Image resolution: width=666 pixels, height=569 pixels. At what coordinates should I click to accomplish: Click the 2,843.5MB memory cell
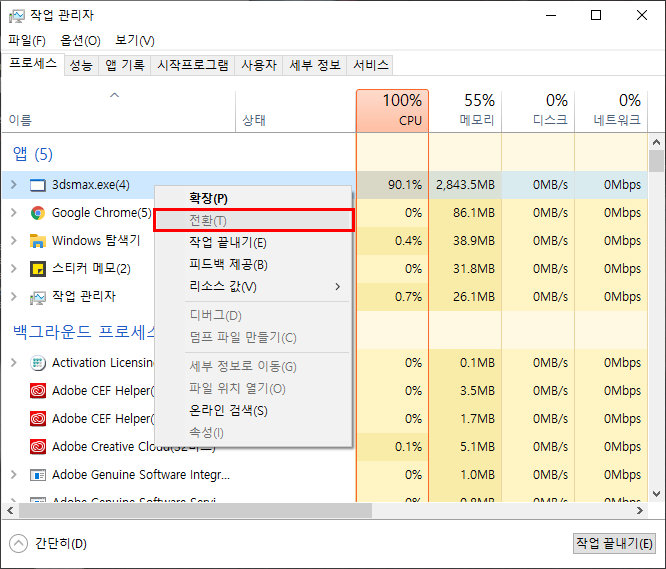[x=465, y=185]
